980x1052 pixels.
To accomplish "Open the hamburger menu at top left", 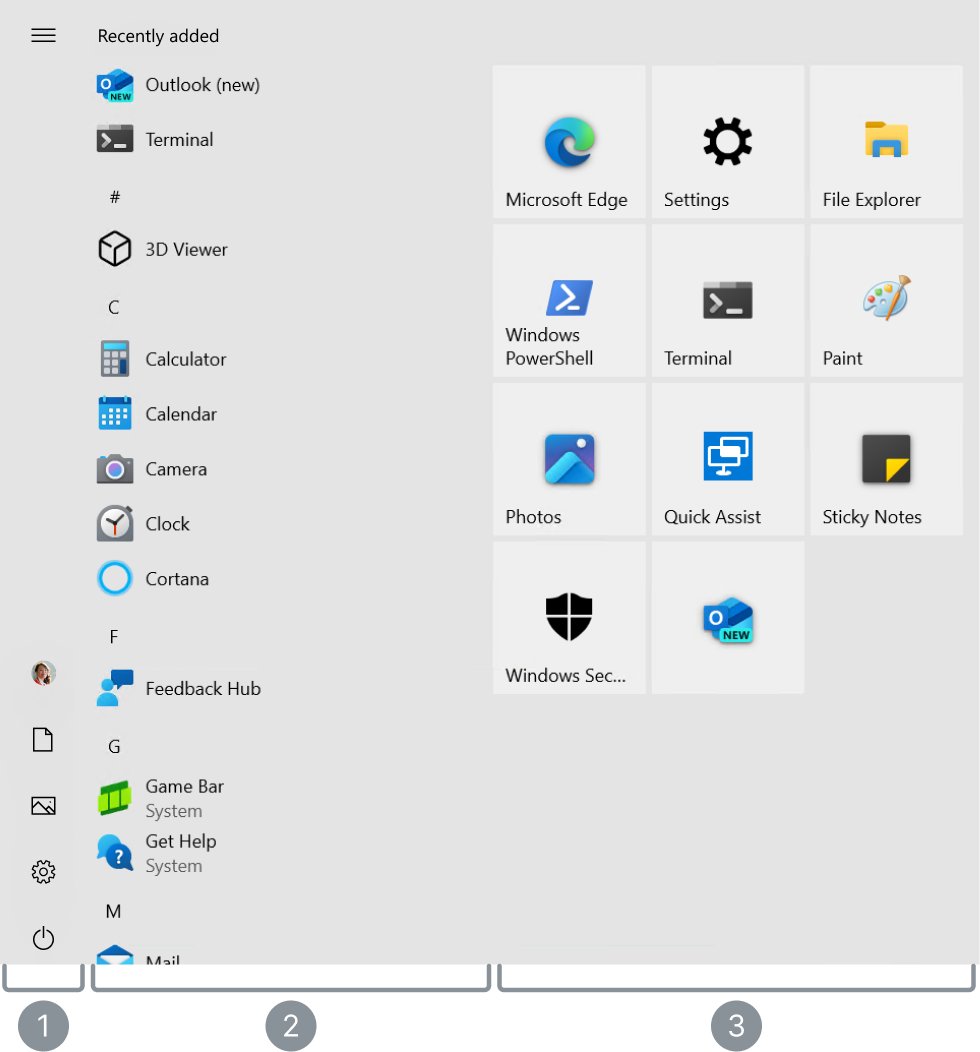I will (x=44, y=36).
